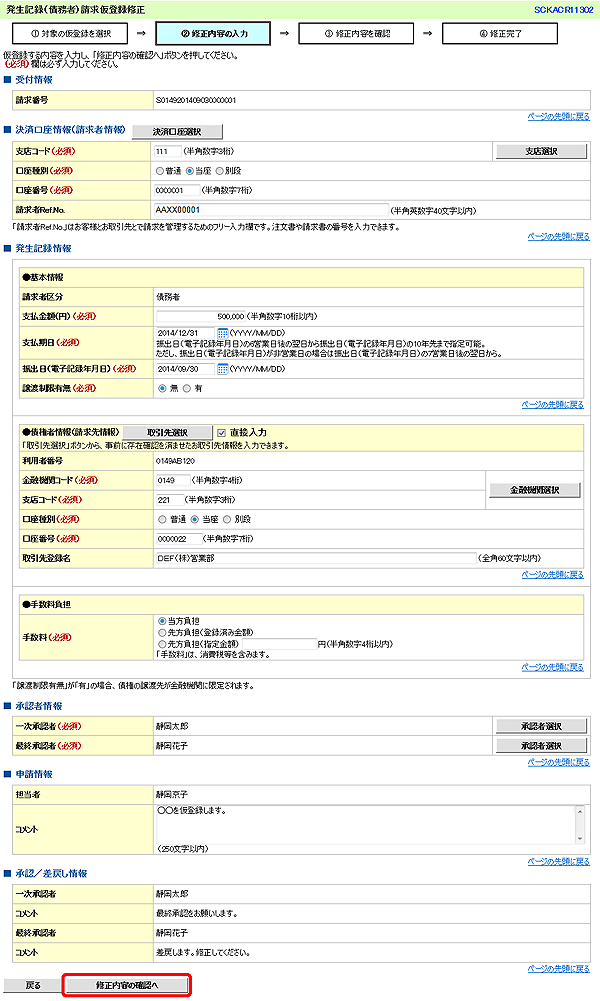This screenshot has width=600, height=1001.
Task: Select 別段 in 債権者情報 口座種別
Action: (x=227, y=520)
